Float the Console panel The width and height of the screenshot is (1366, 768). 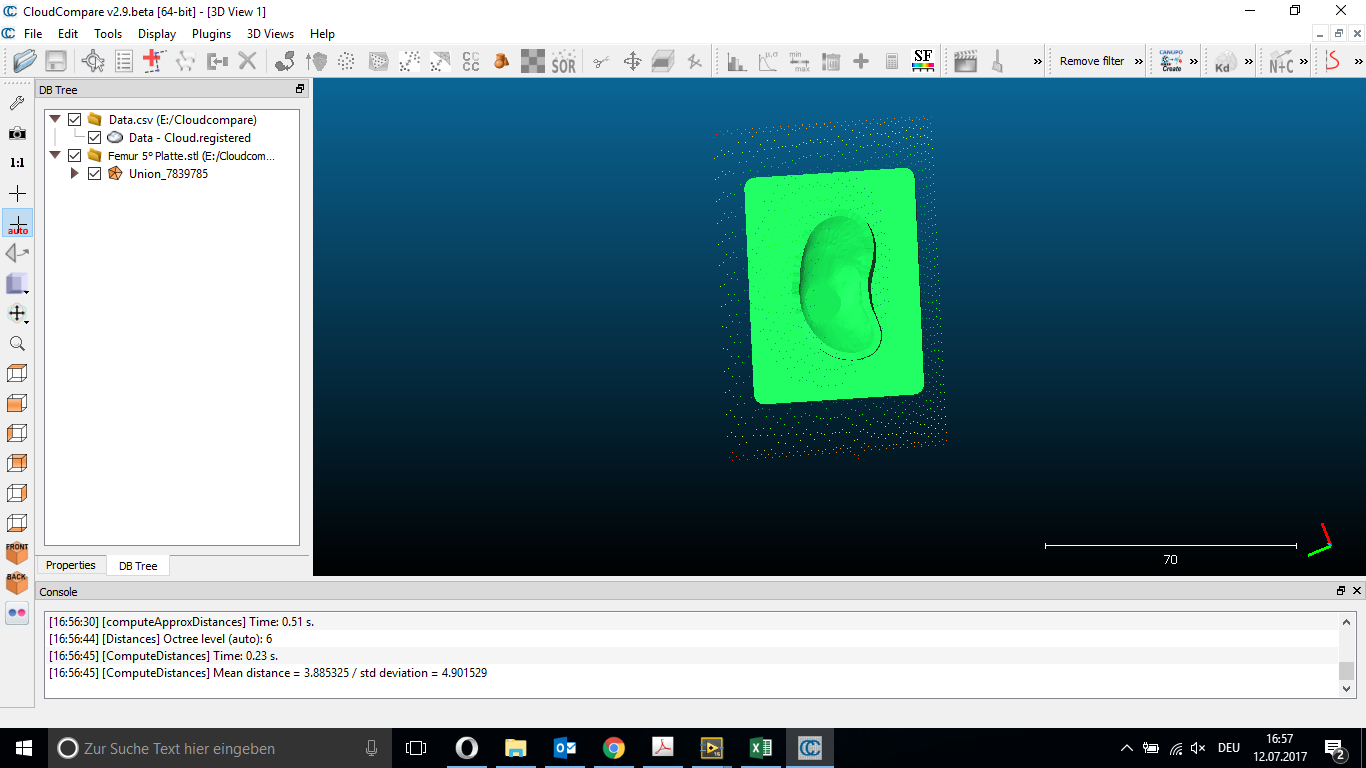pyautogui.click(x=1341, y=591)
